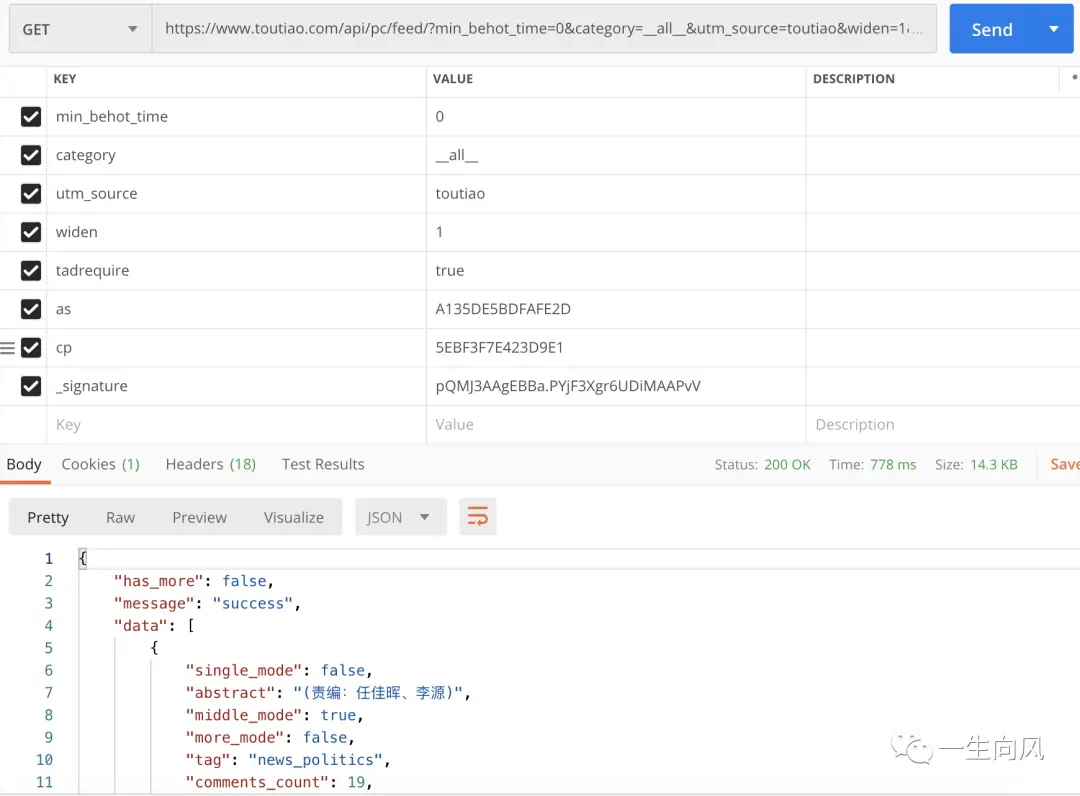Open the GET method dropdown

tap(80, 29)
